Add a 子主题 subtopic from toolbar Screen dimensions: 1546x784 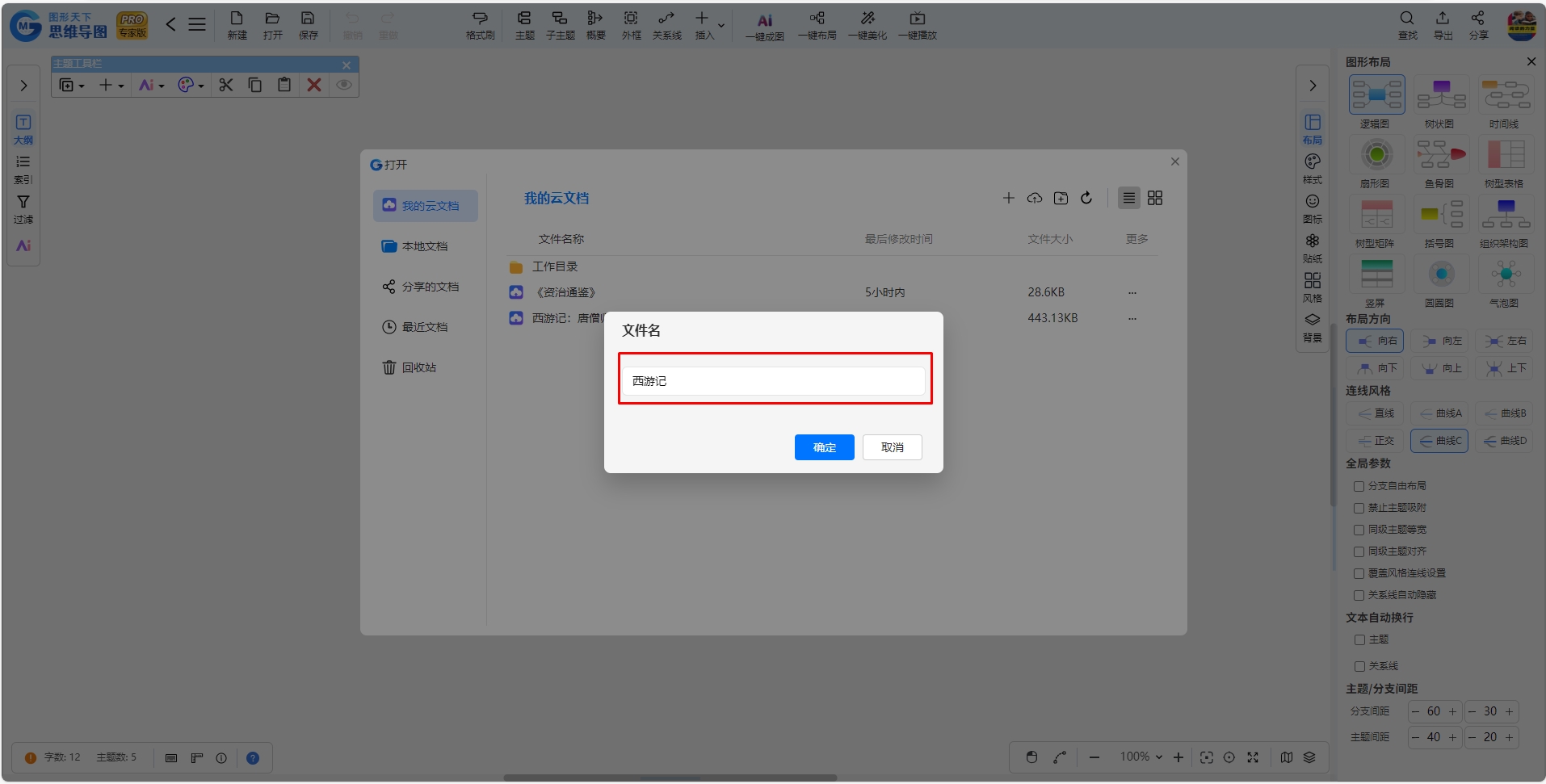(x=560, y=25)
